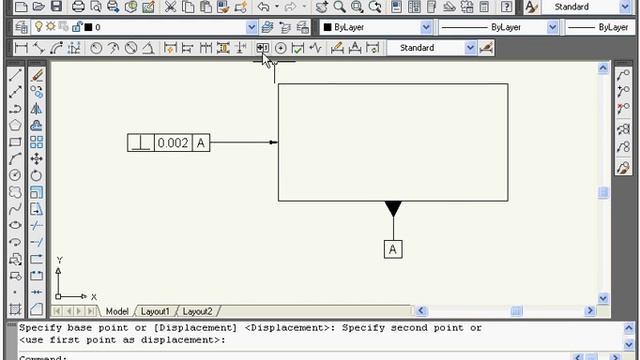This screenshot has height=360, width=640.
Task: Open the Multileader Style manager icon
Action: coord(623,168)
